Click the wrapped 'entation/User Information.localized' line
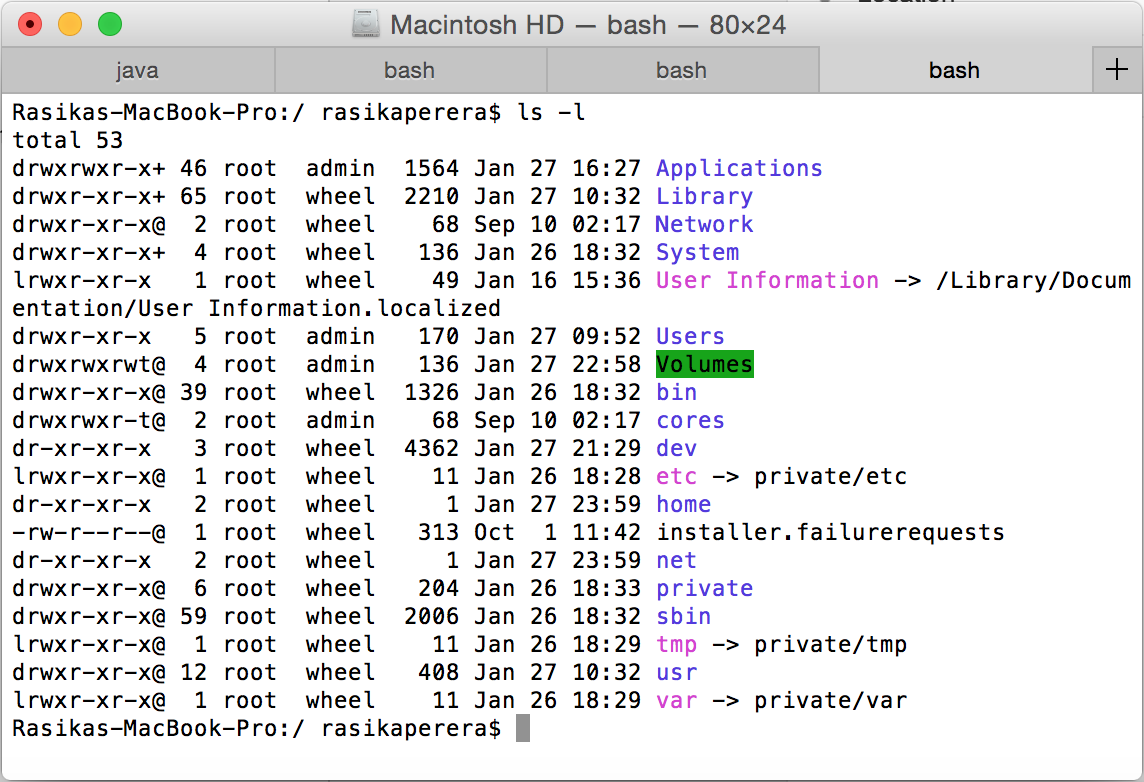This screenshot has height=782, width=1144. (x=256, y=308)
